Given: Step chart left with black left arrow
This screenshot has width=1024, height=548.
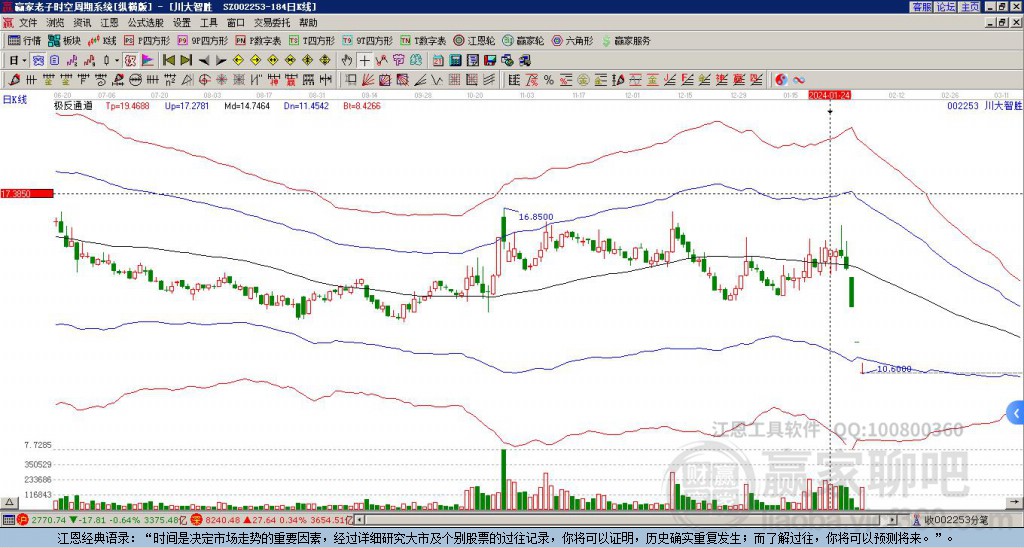Looking at the screenshot, I should coord(204,61).
